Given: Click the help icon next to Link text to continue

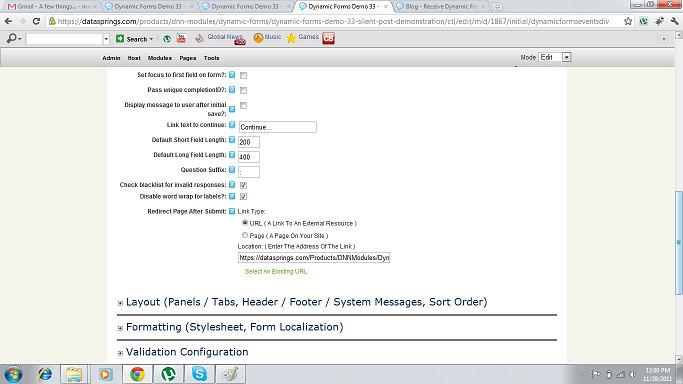Looking at the screenshot, I should pos(232,125).
